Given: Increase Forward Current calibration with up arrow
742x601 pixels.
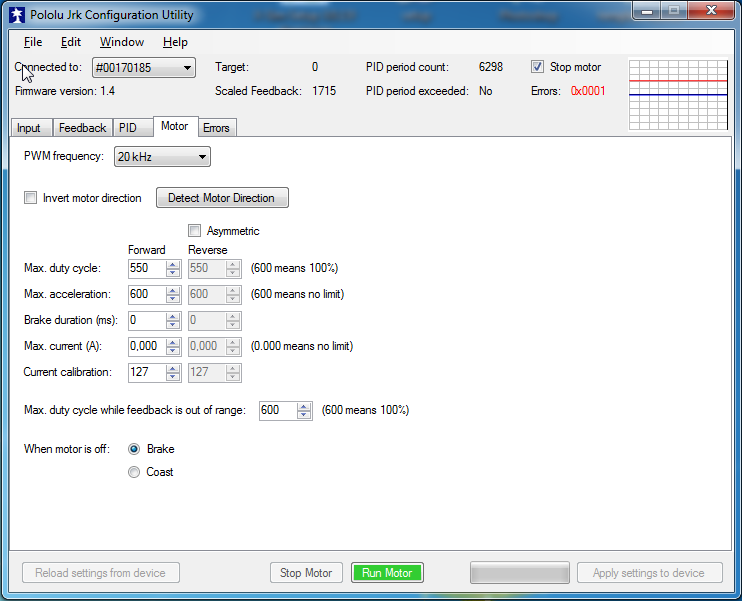Looking at the screenshot, I should point(173,369).
